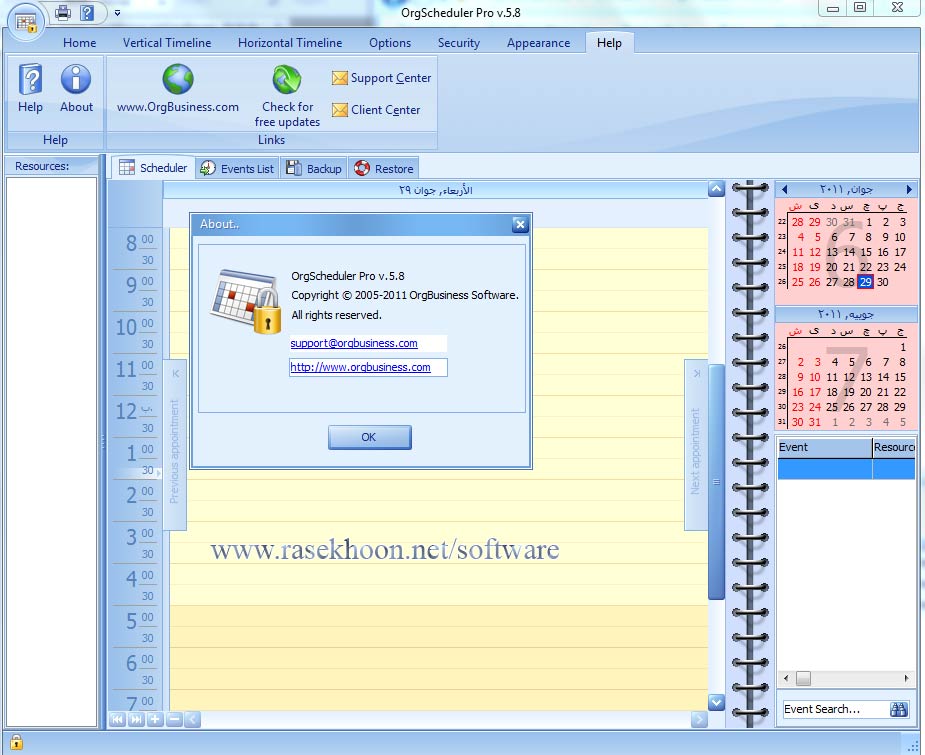The width and height of the screenshot is (925, 755).
Task: Open the OrgScheduler application orb menu
Action: (26, 23)
